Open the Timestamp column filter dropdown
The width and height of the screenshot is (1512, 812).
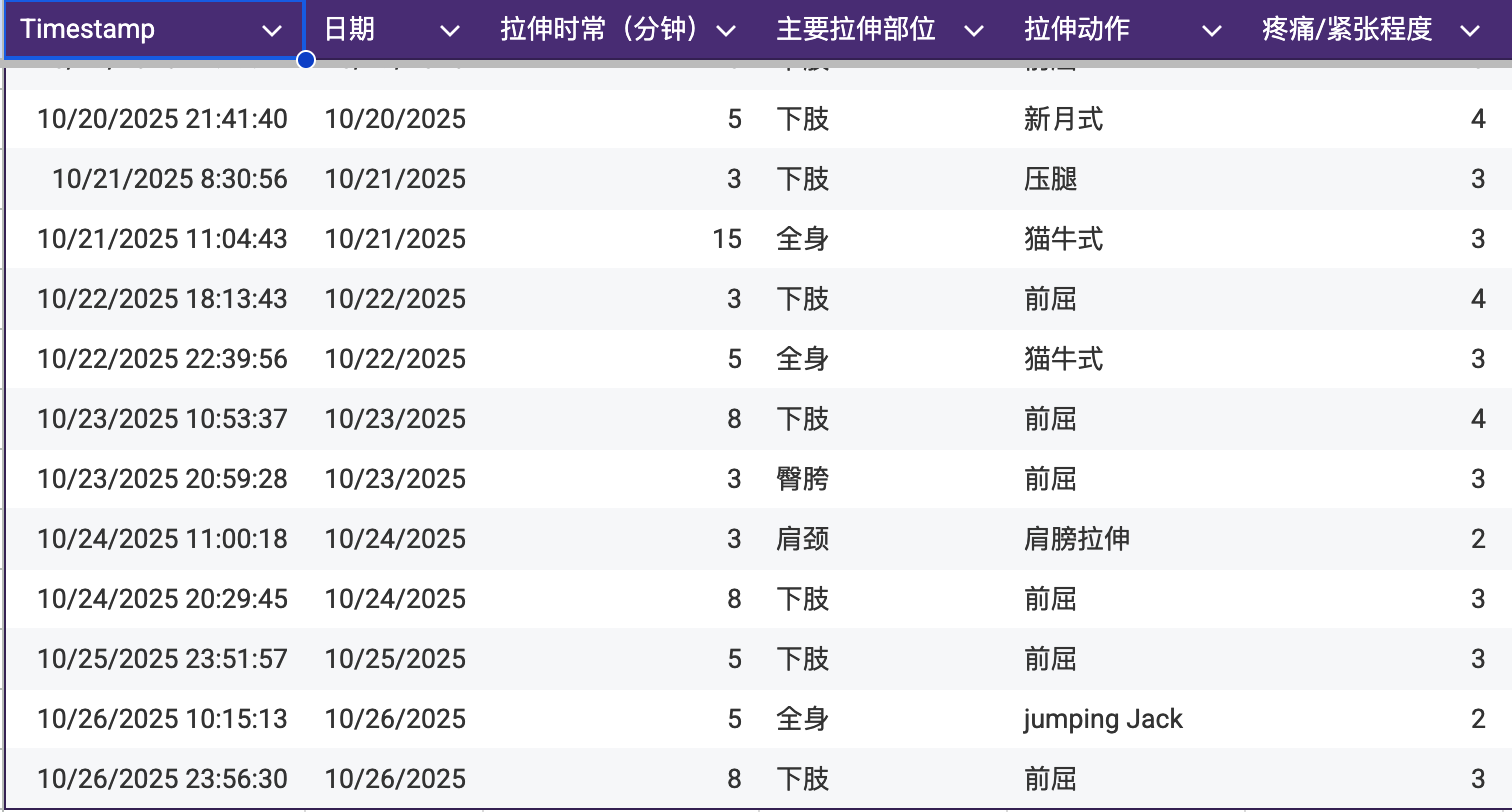point(272,31)
